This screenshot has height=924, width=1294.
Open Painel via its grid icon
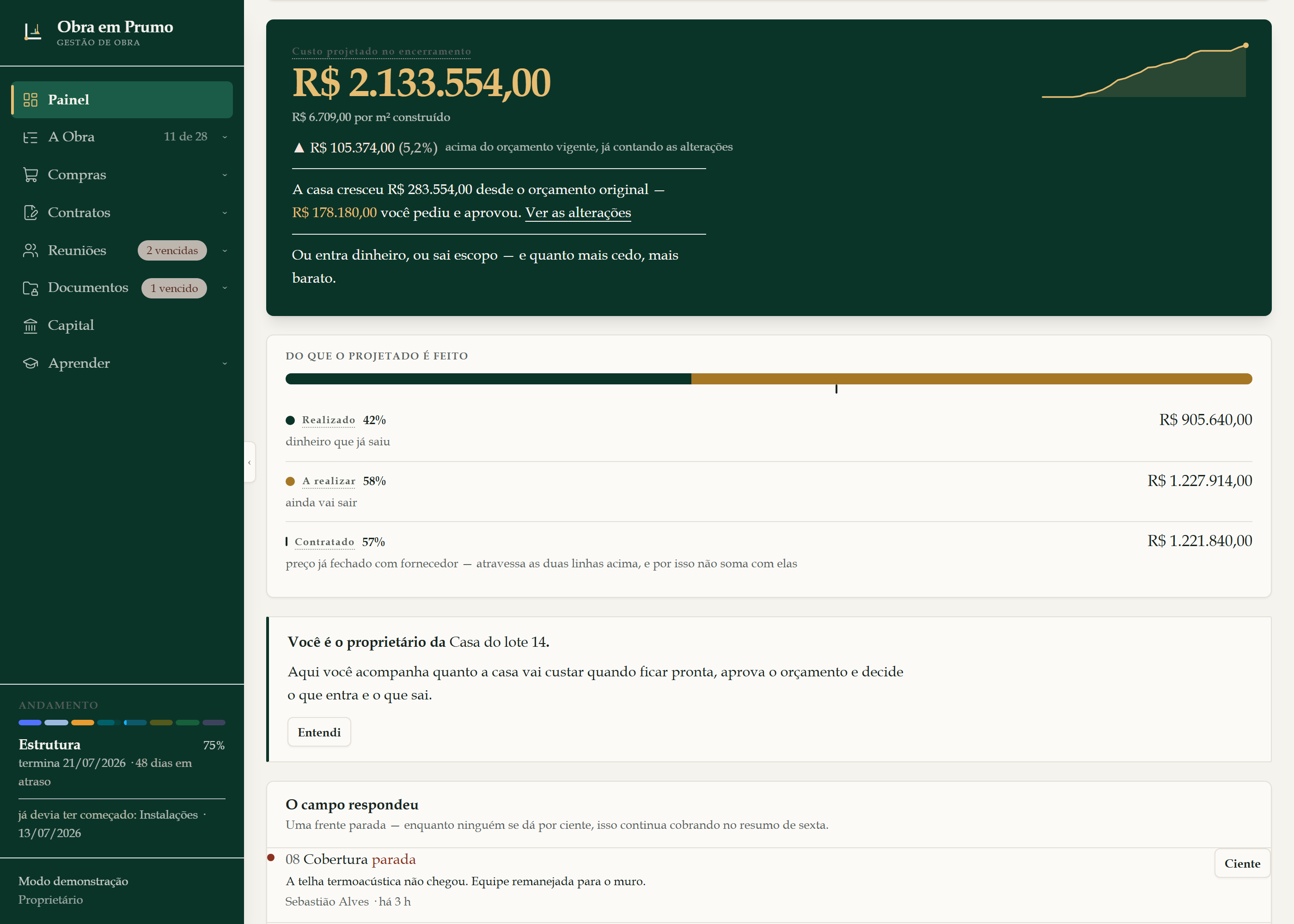pyautogui.click(x=30, y=100)
